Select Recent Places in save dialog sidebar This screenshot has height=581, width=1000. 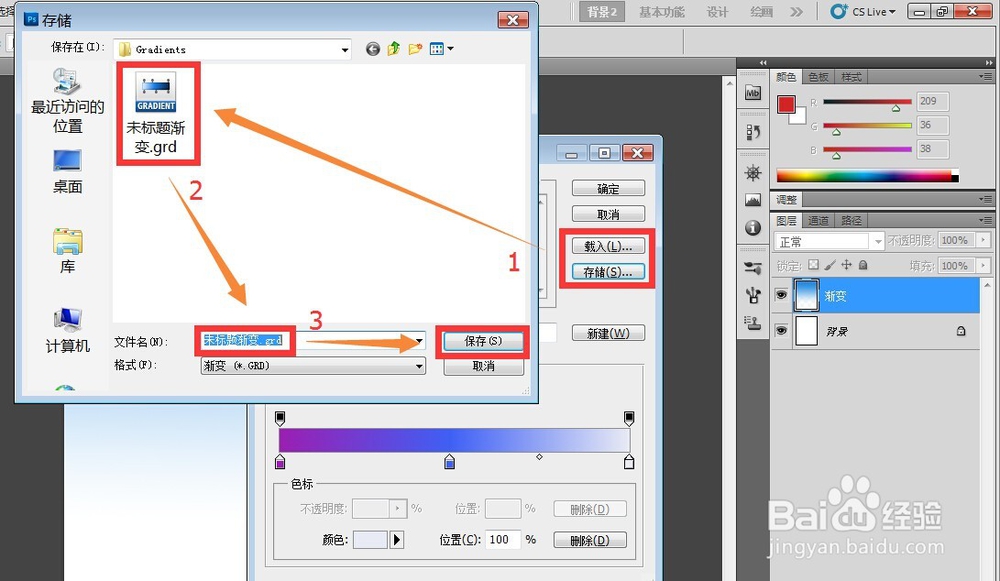(68, 100)
